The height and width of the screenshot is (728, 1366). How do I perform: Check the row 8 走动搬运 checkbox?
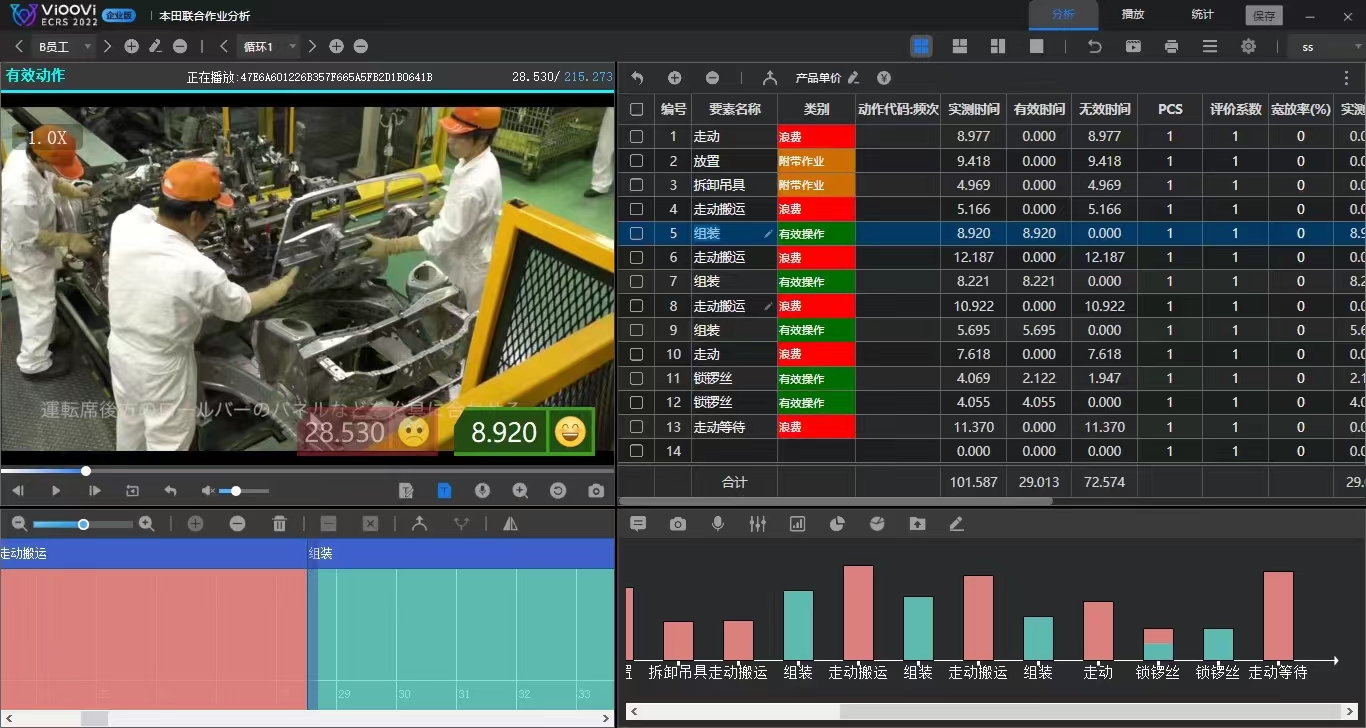click(637, 306)
